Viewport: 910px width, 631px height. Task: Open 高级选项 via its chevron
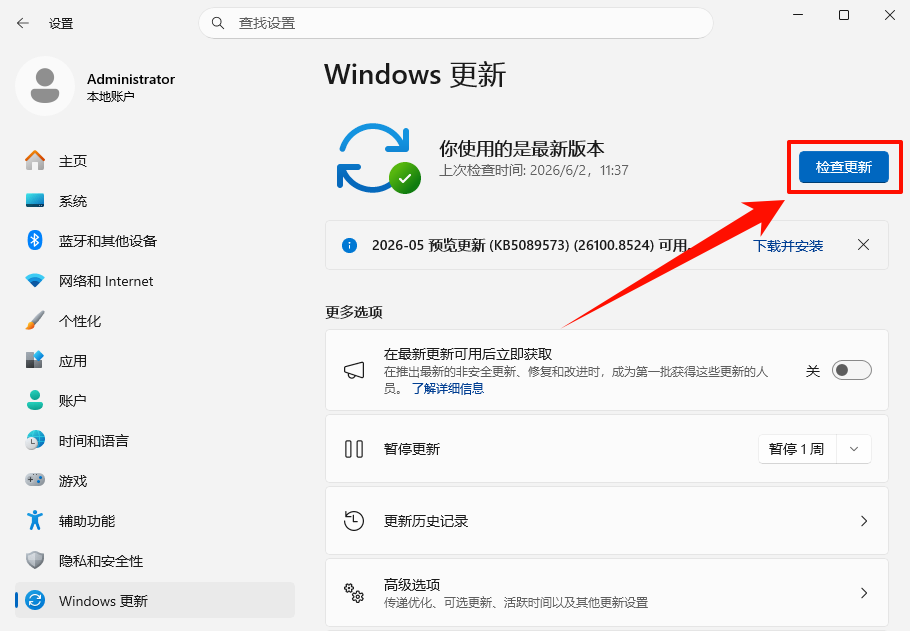point(864,593)
